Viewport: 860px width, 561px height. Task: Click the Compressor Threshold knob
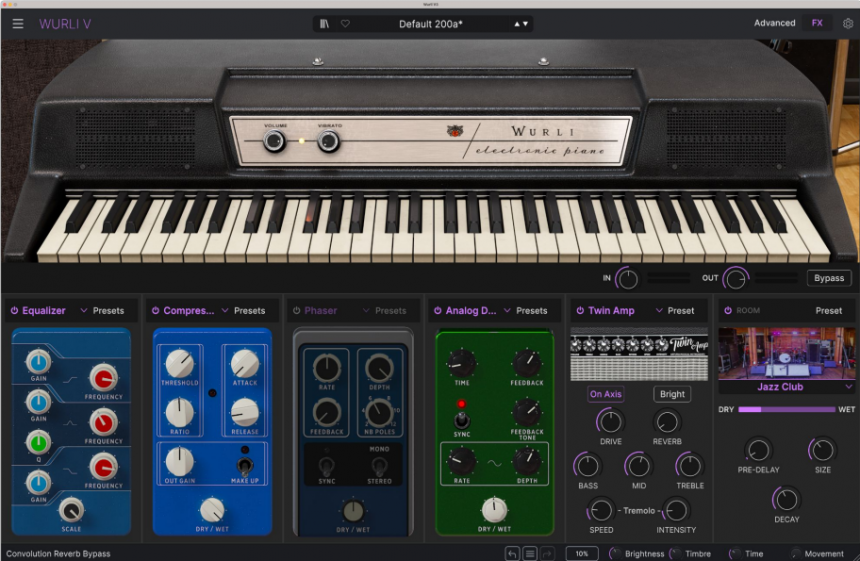(x=179, y=363)
